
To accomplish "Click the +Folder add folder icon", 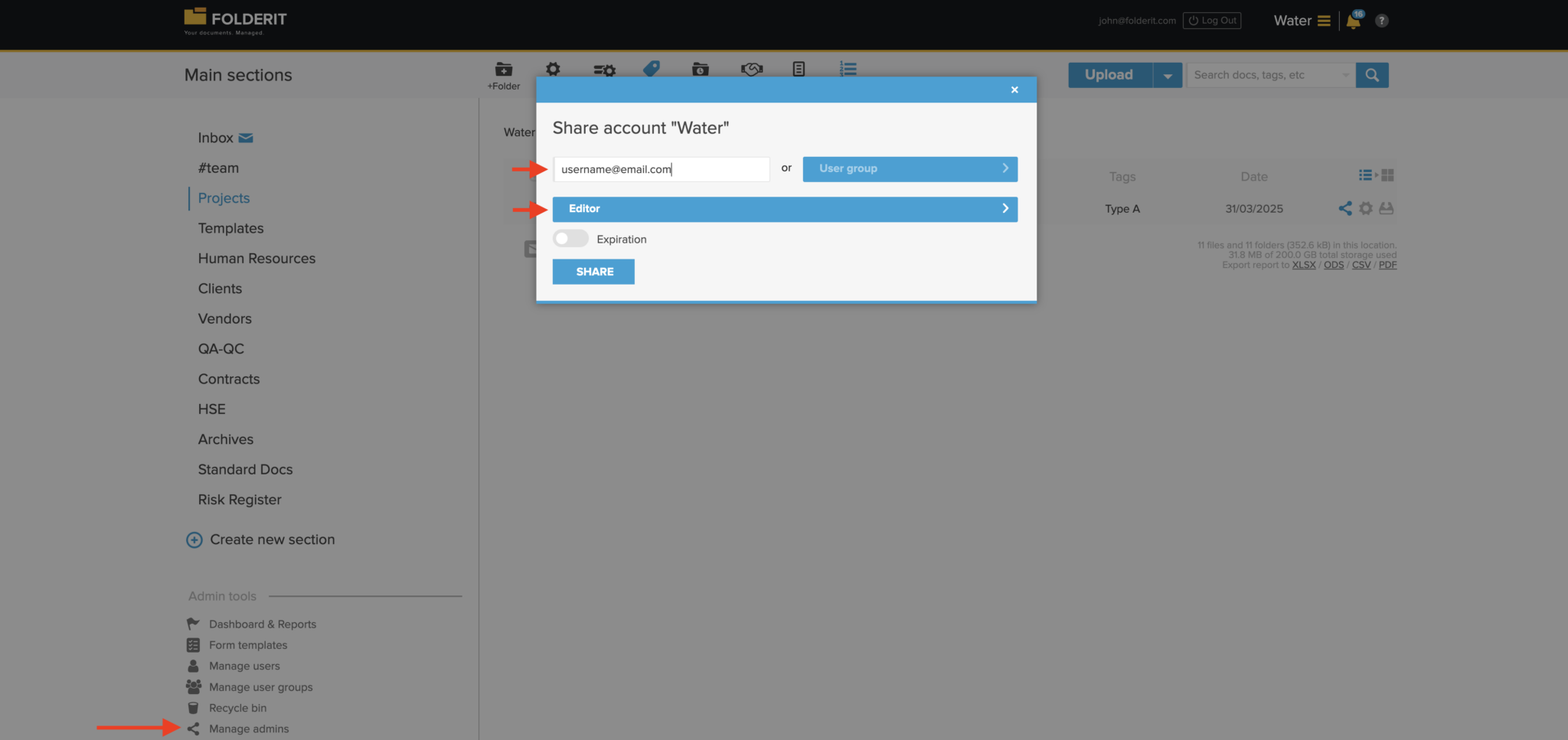I will (x=504, y=69).
